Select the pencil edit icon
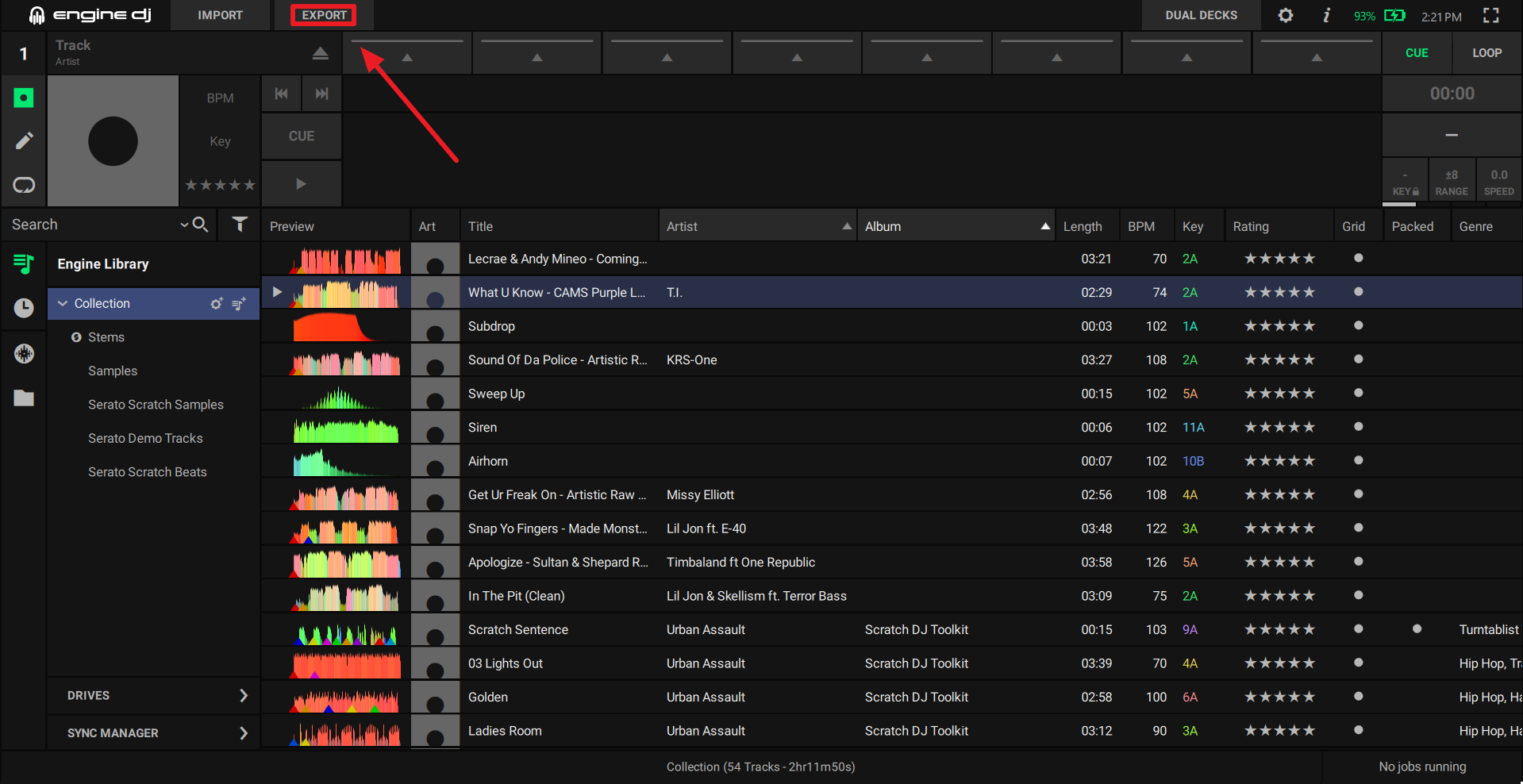The height and width of the screenshot is (784, 1523). pos(24,140)
